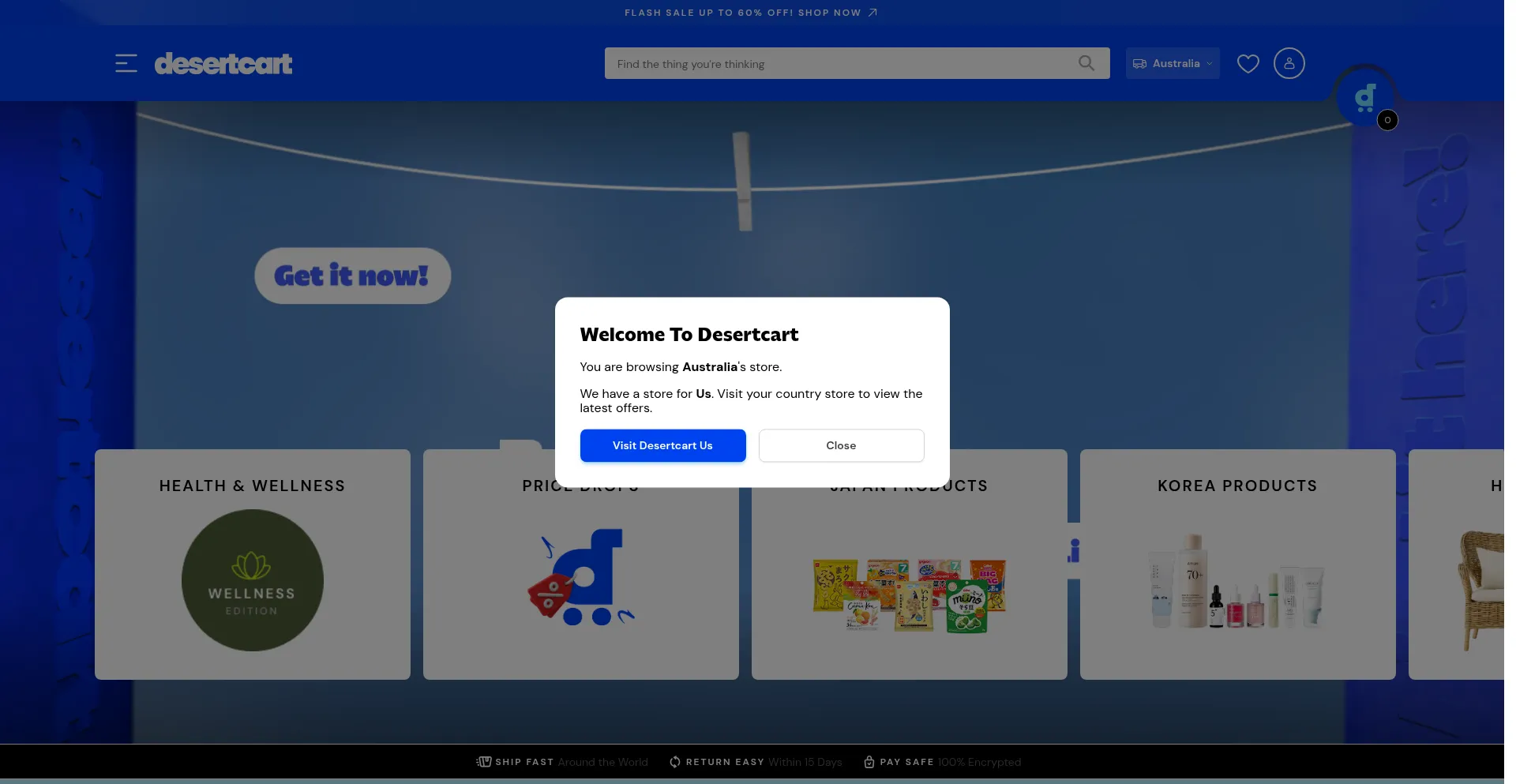Image resolution: width=1516 pixels, height=784 pixels.
Task: Click the flash sale arrow icon
Action: click(x=872, y=13)
